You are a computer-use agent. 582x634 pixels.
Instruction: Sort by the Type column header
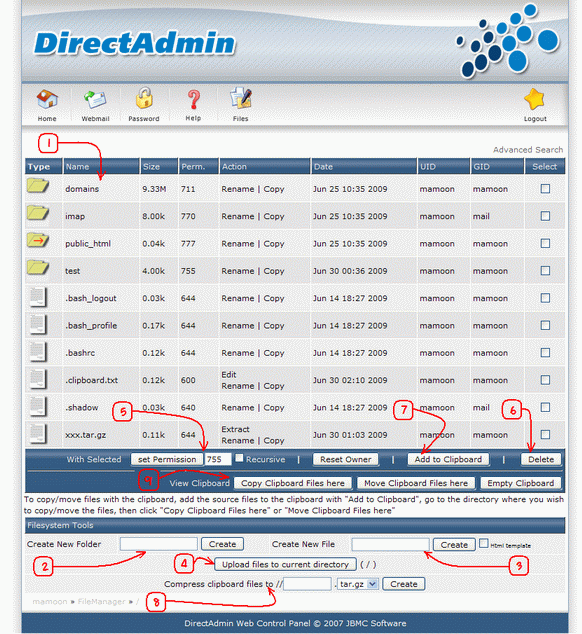[x=39, y=167]
